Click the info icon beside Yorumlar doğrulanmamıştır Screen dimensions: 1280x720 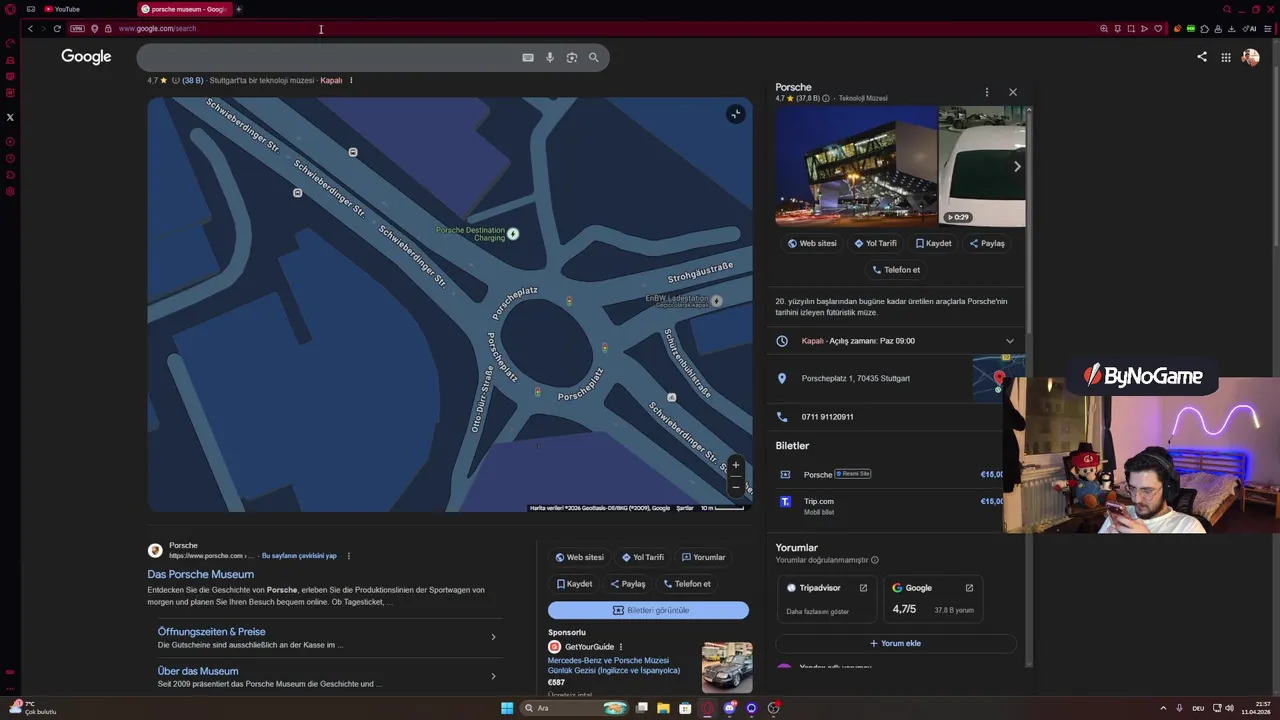(875, 560)
